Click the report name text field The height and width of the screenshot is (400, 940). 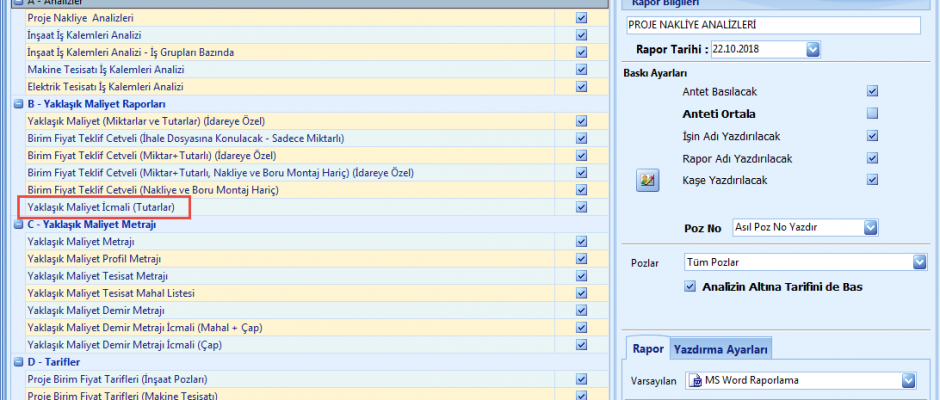780,24
